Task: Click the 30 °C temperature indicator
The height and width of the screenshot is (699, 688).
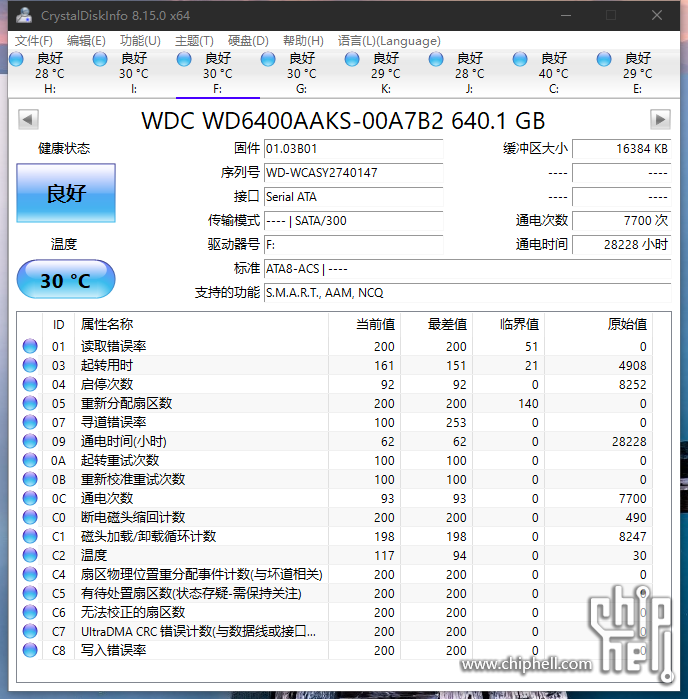Action: click(x=66, y=280)
